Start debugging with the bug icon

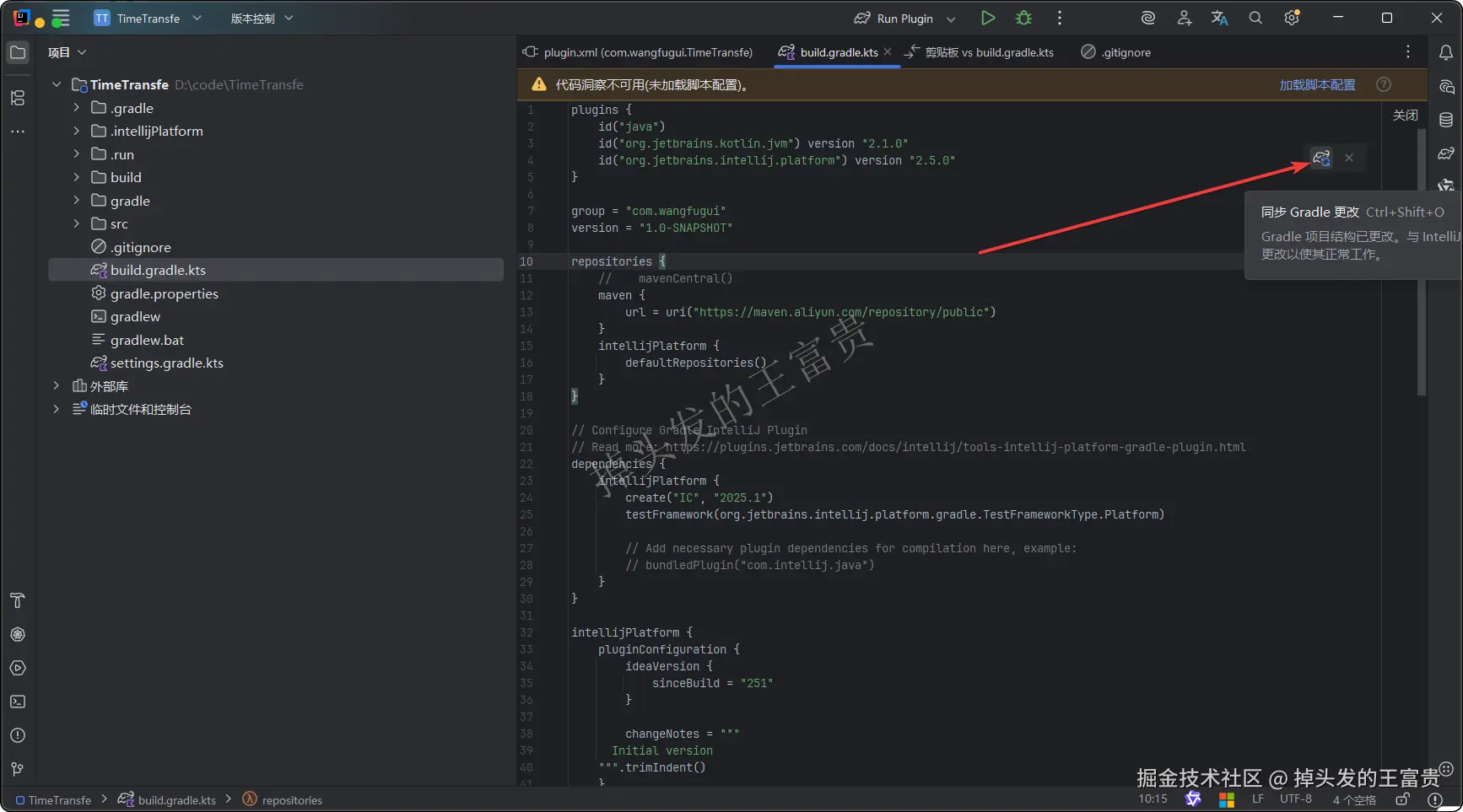point(1023,18)
